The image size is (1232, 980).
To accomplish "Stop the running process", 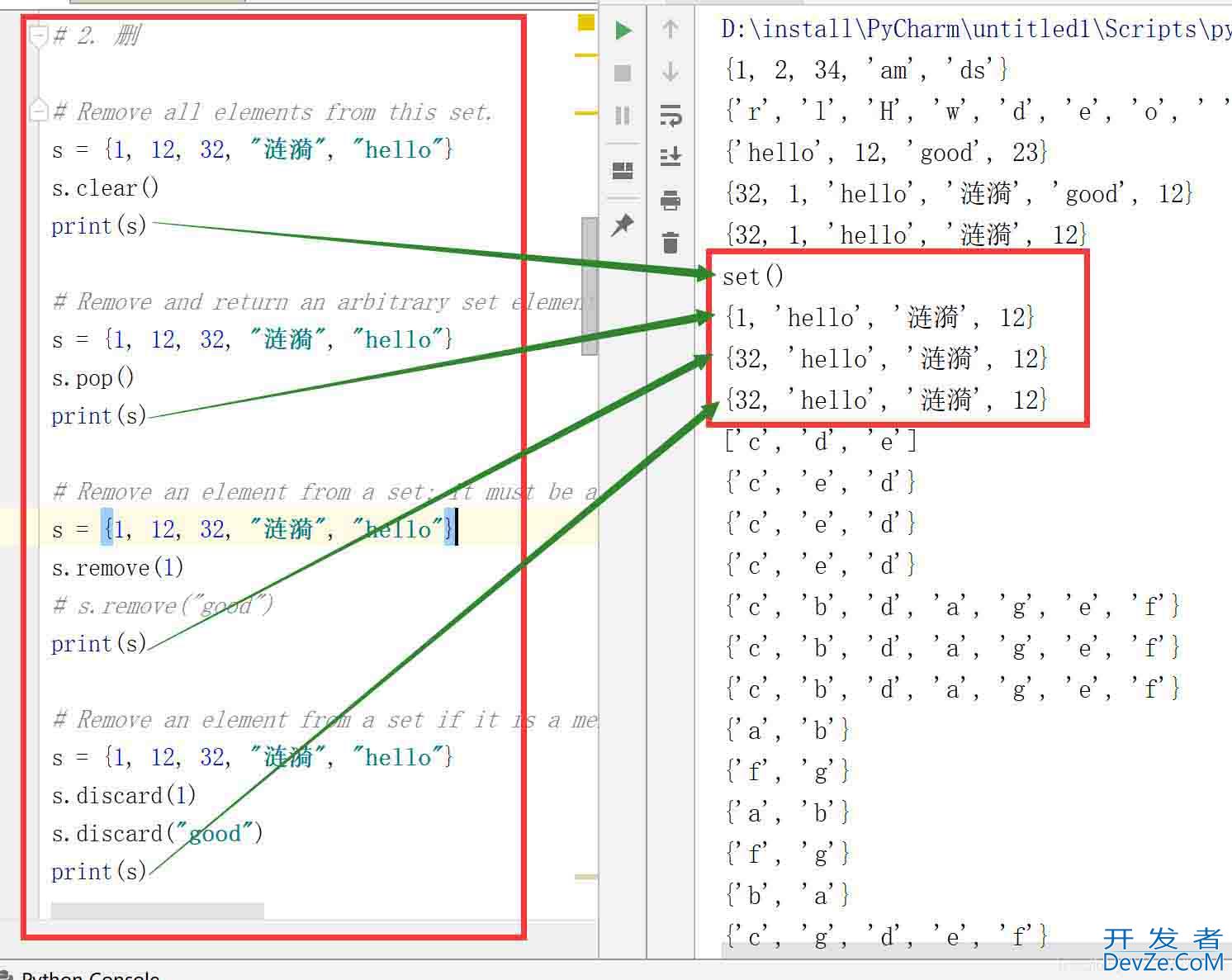I will (x=623, y=73).
